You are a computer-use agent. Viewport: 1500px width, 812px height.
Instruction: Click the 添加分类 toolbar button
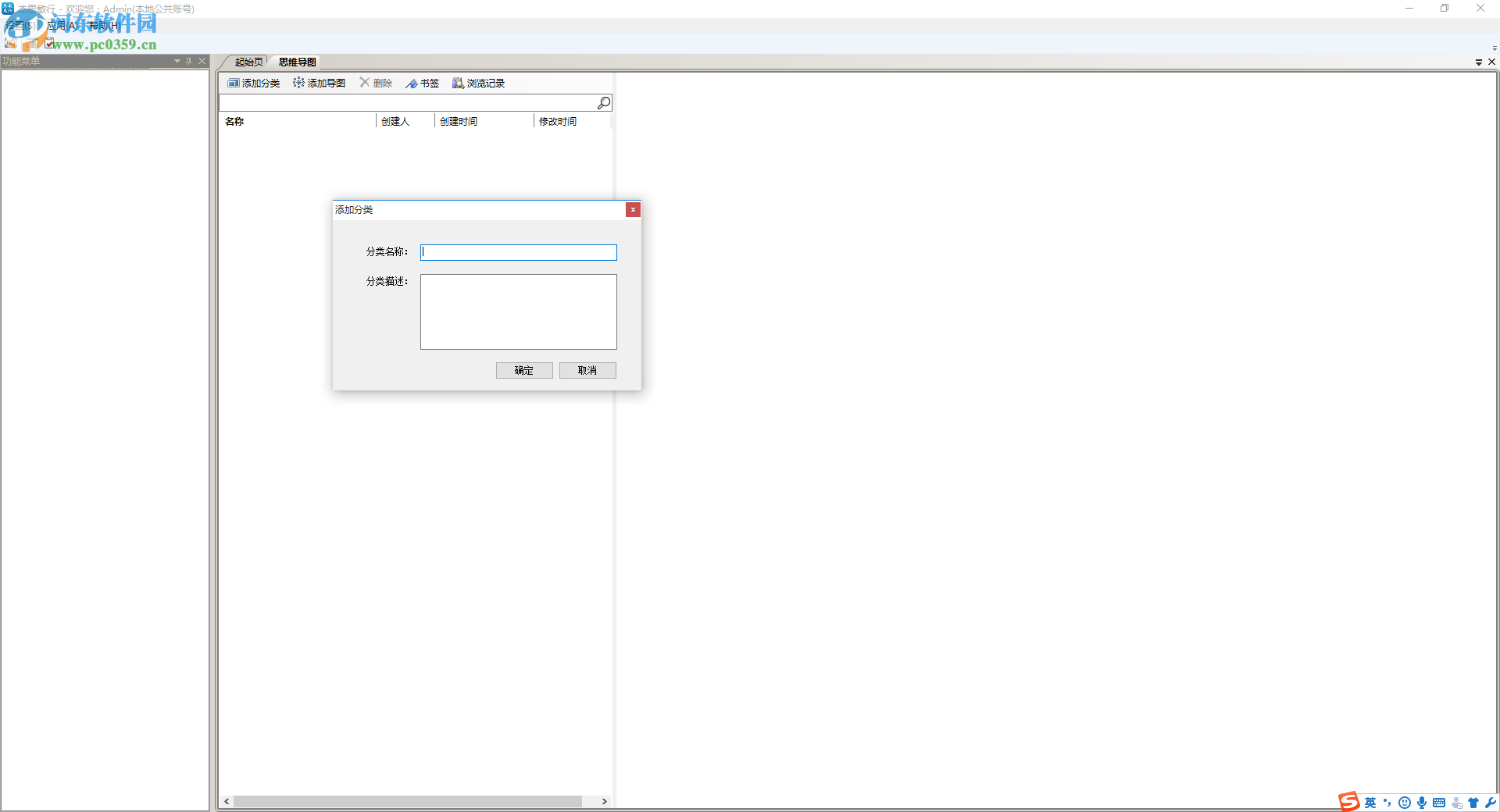click(x=253, y=83)
